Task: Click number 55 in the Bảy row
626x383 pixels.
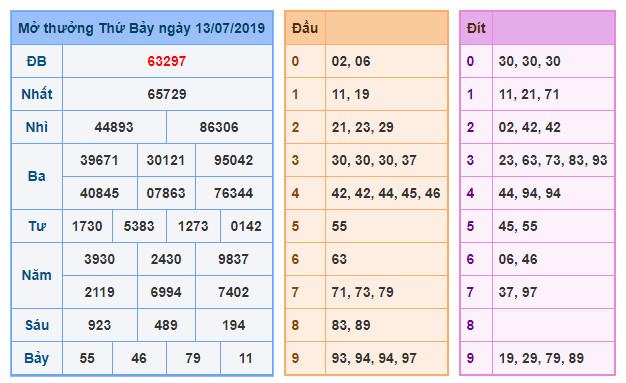Action: click(x=87, y=358)
